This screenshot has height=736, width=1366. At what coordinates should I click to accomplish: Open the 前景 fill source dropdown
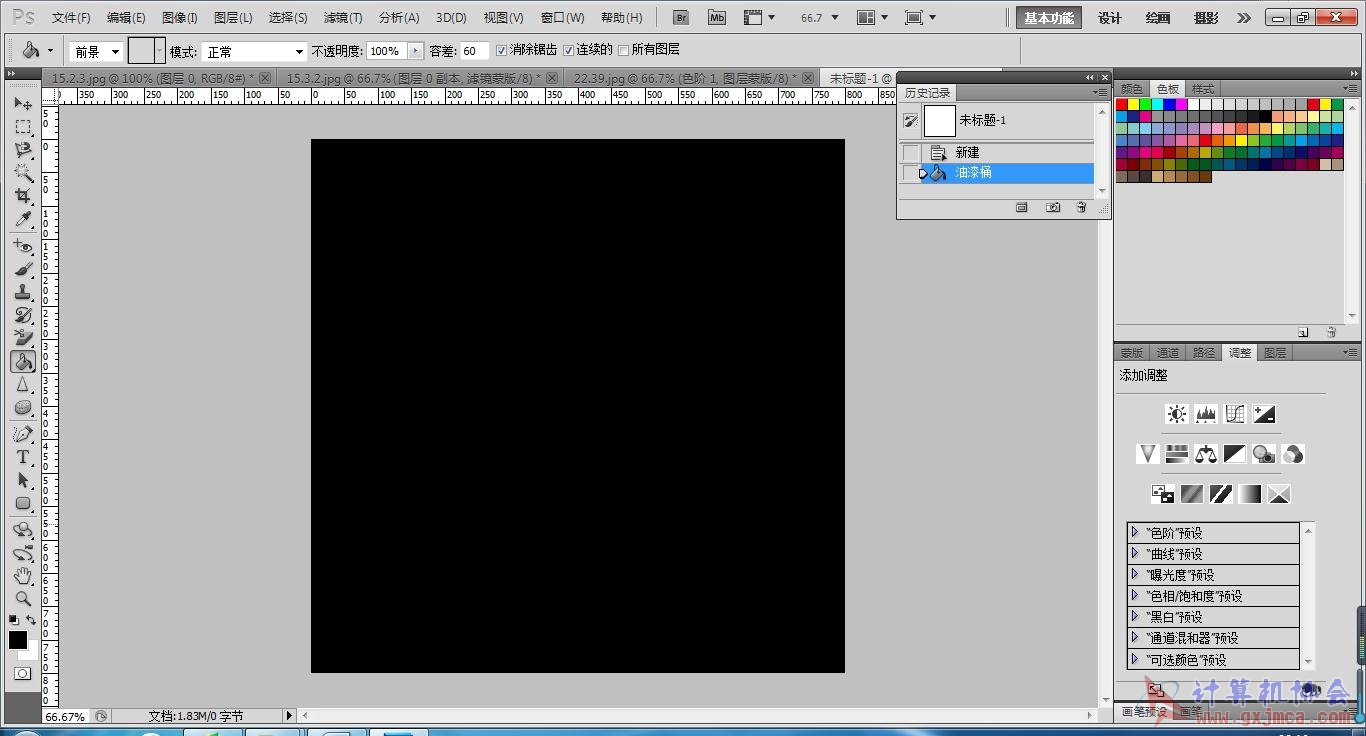pyautogui.click(x=96, y=51)
